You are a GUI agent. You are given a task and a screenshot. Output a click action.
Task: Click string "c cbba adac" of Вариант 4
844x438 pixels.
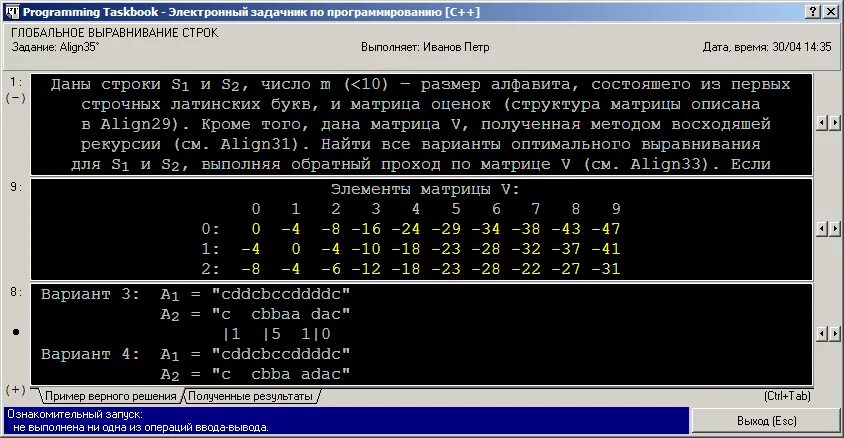click(x=281, y=375)
